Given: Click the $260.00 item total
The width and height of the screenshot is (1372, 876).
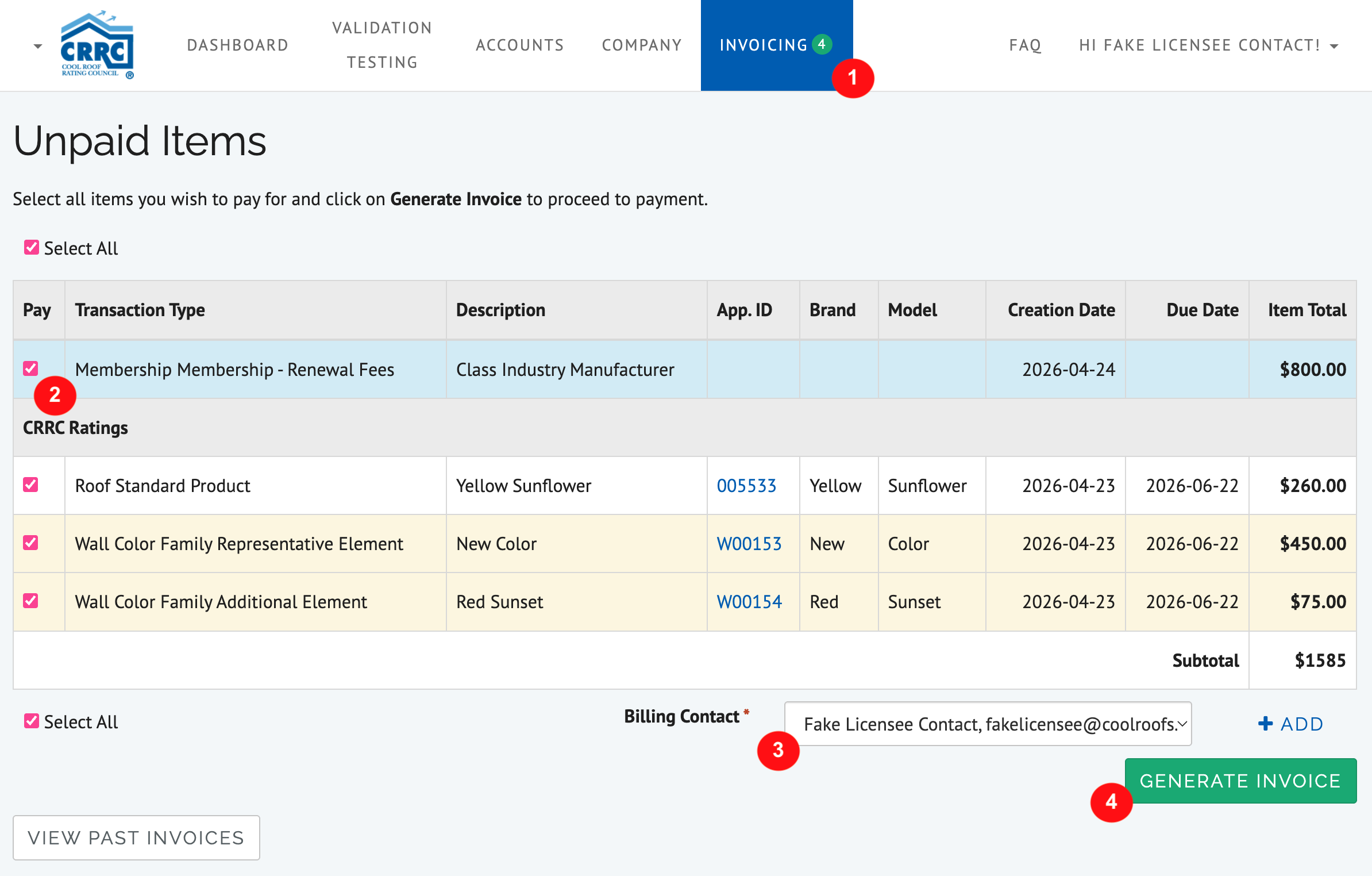Looking at the screenshot, I should [1313, 486].
